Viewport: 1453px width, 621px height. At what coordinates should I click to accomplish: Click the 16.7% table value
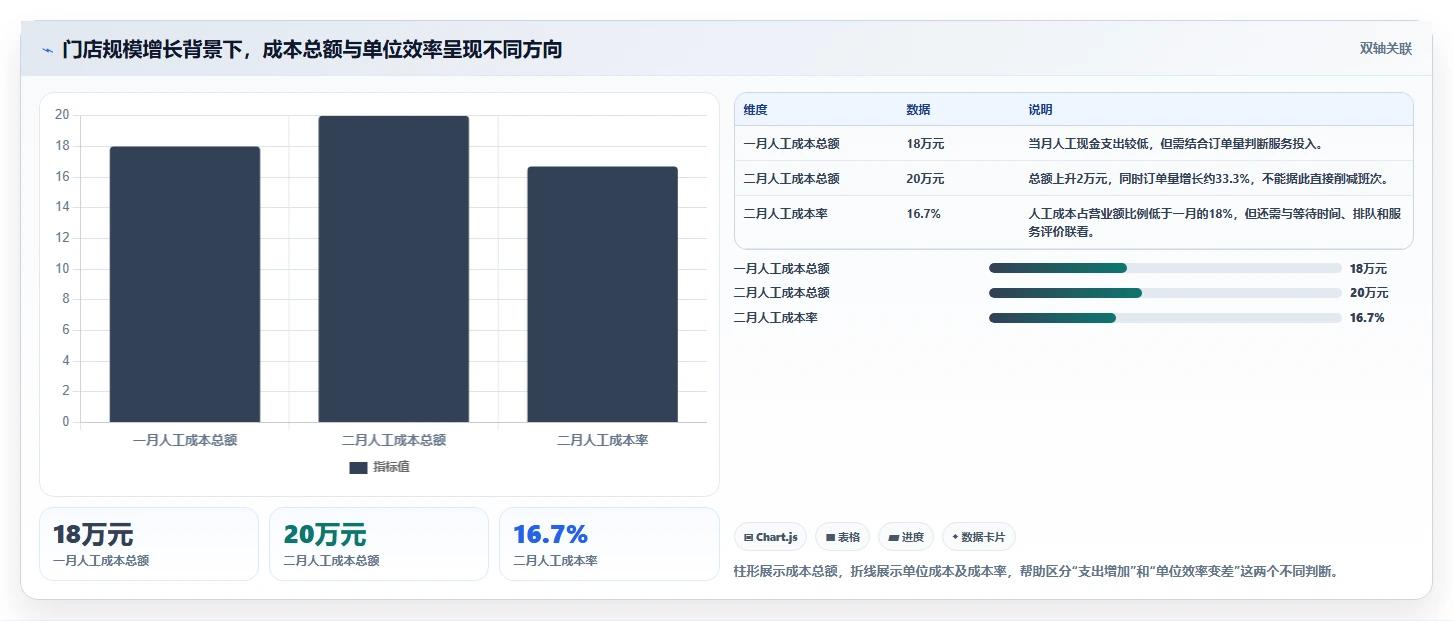[x=923, y=214]
